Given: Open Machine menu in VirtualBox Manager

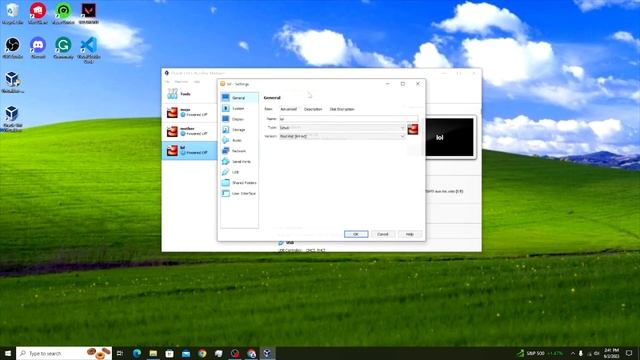Looking at the screenshot, I should [x=181, y=82].
